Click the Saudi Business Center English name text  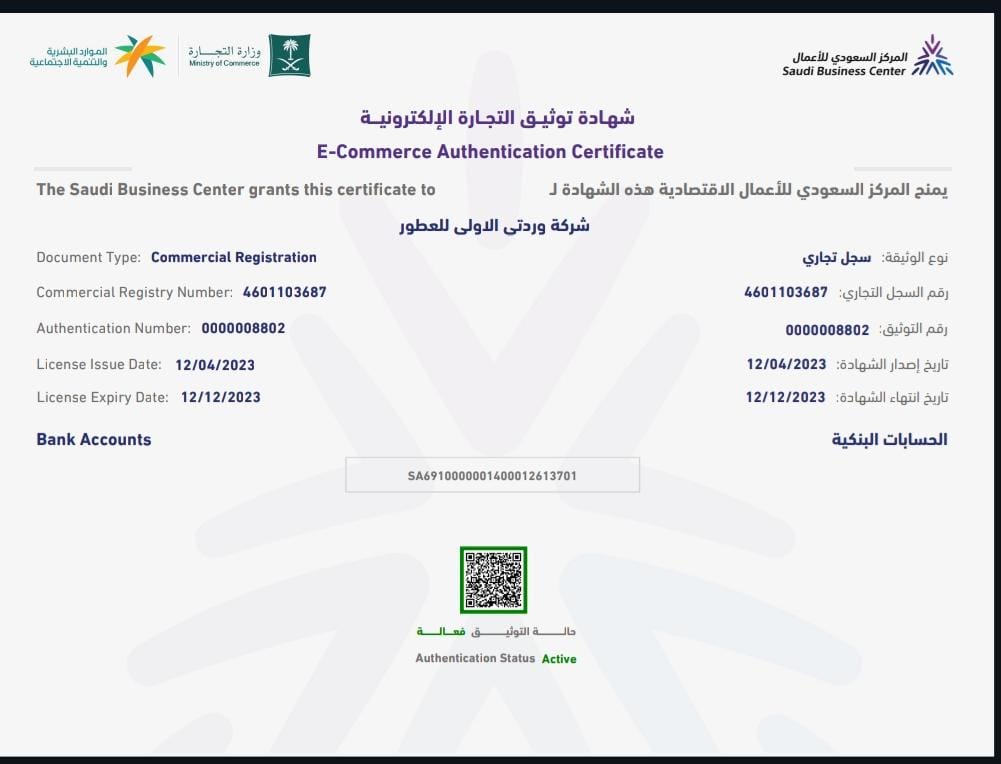pyautogui.click(x=844, y=71)
